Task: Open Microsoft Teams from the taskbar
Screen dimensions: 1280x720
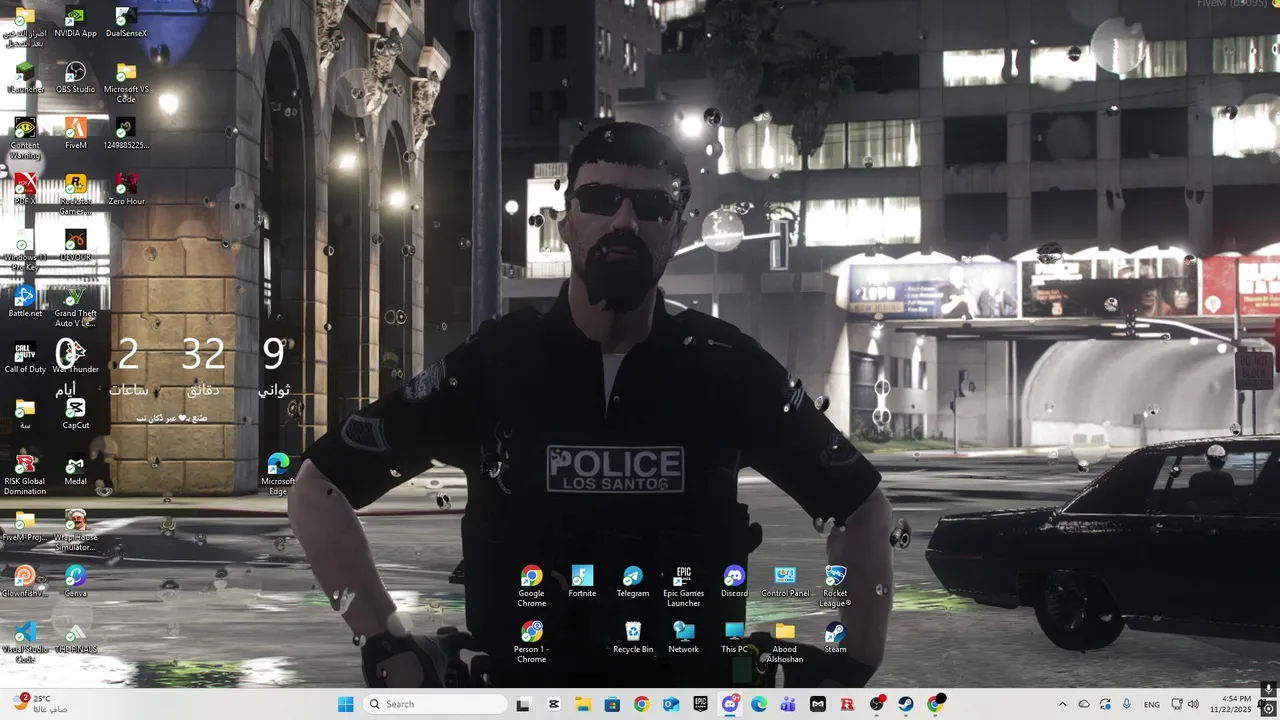Action: pyautogui.click(x=788, y=704)
